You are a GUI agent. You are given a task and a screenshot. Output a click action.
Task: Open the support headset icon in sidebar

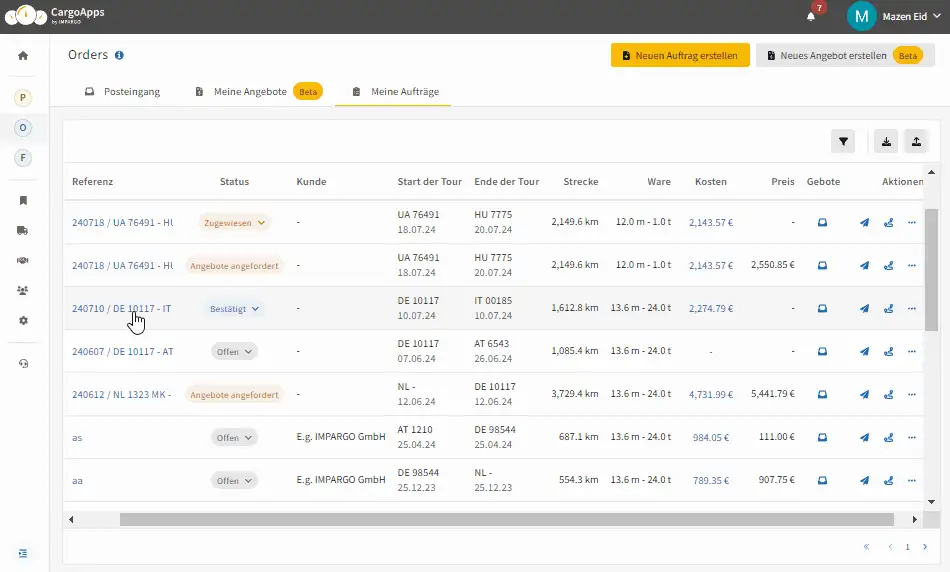point(23,364)
